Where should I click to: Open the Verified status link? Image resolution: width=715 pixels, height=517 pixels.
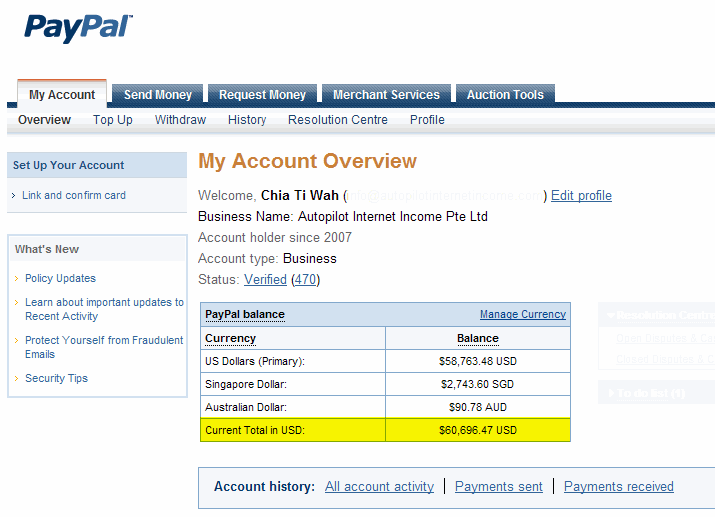(265, 279)
